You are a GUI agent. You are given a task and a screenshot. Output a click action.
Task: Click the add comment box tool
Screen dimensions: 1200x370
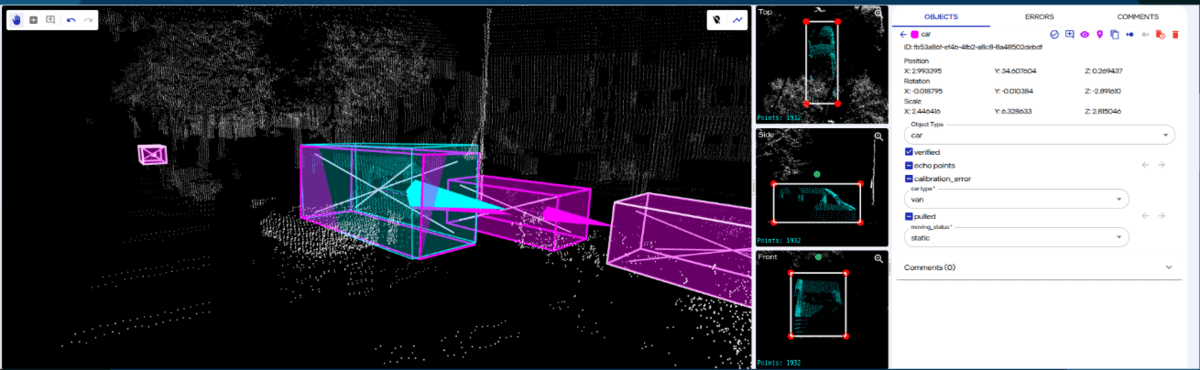(x=49, y=20)
